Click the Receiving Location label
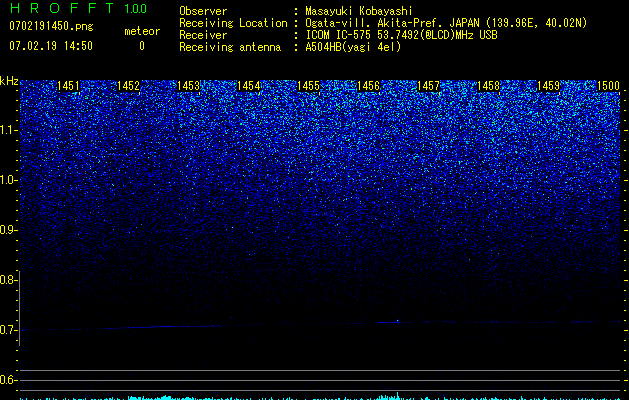Viewport: 629px width, 400px height. point(233,23)
